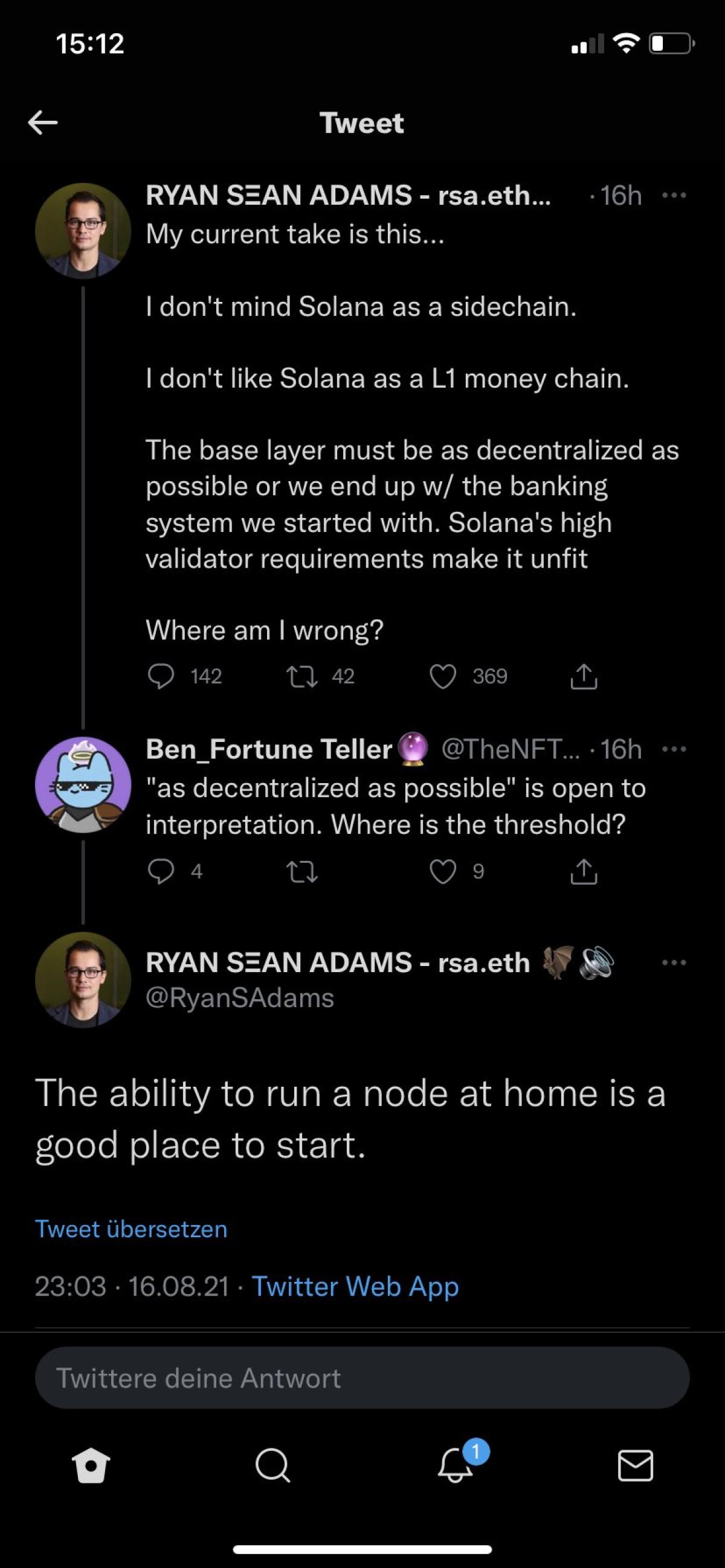Retweet Ben_Fortune Teller's reply
725x1568 pixels.
(302, 871)
